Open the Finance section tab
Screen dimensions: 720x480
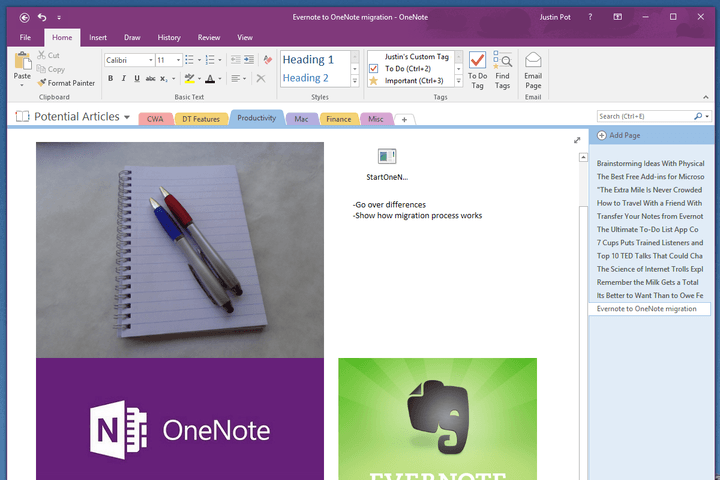point(339,119)
